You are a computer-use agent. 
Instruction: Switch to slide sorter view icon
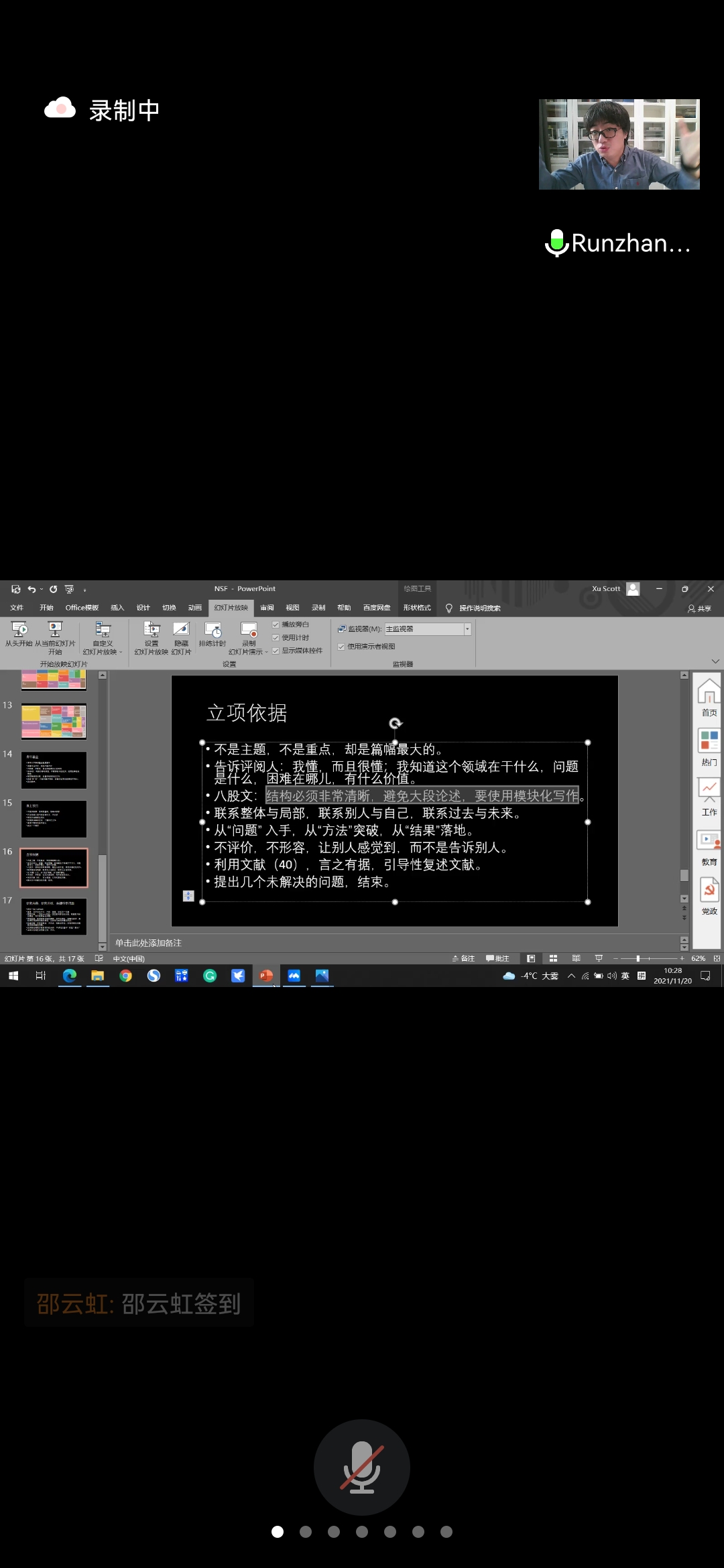[x=553, y=958]
